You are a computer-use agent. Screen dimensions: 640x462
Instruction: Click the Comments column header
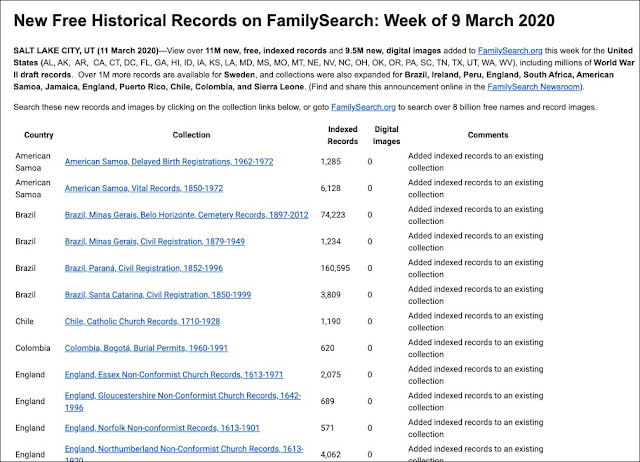pos(488,135)
